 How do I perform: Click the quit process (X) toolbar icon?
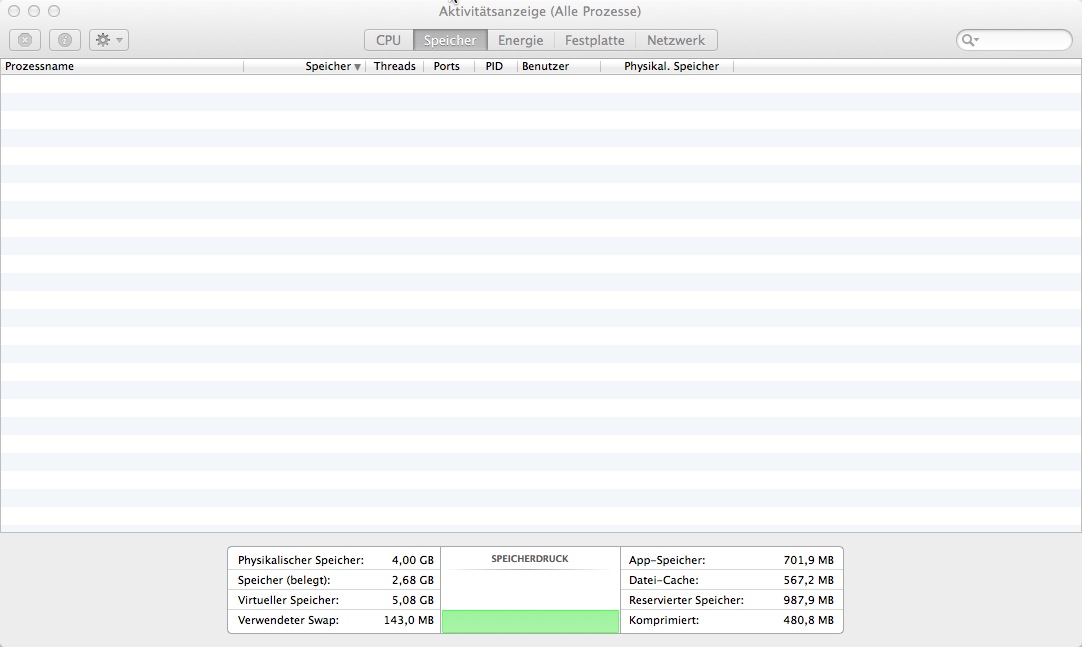[x=25, y=40]
